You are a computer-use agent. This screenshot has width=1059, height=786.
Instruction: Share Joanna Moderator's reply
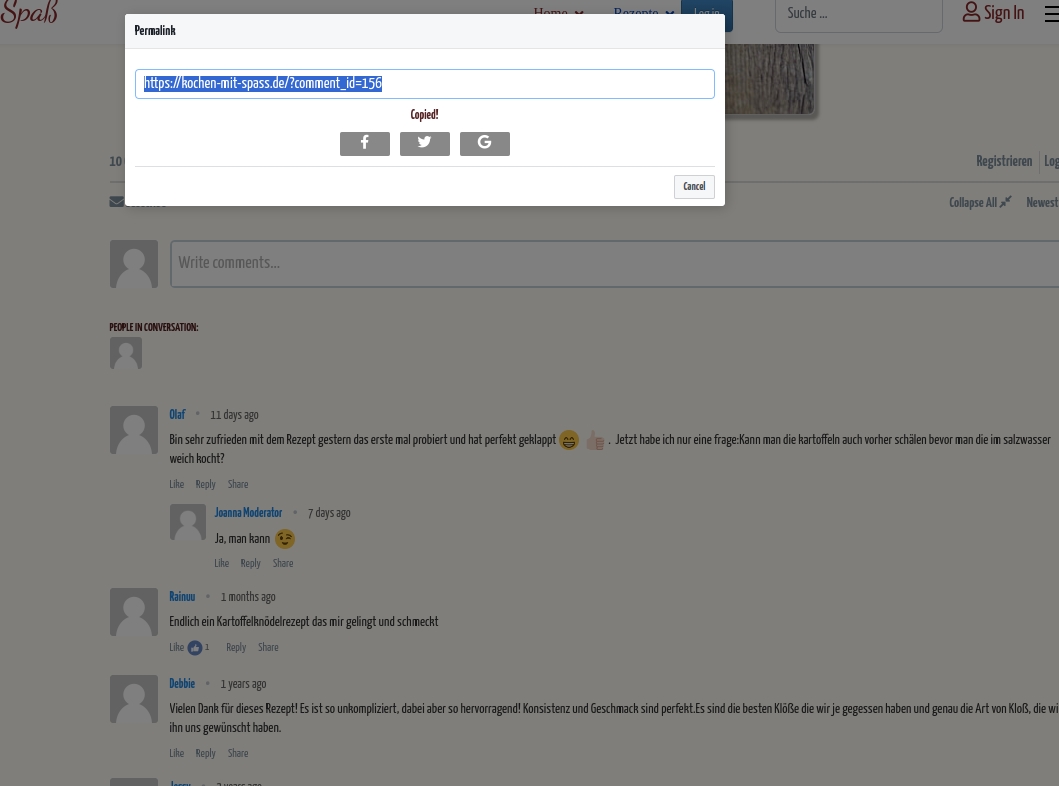283,563
